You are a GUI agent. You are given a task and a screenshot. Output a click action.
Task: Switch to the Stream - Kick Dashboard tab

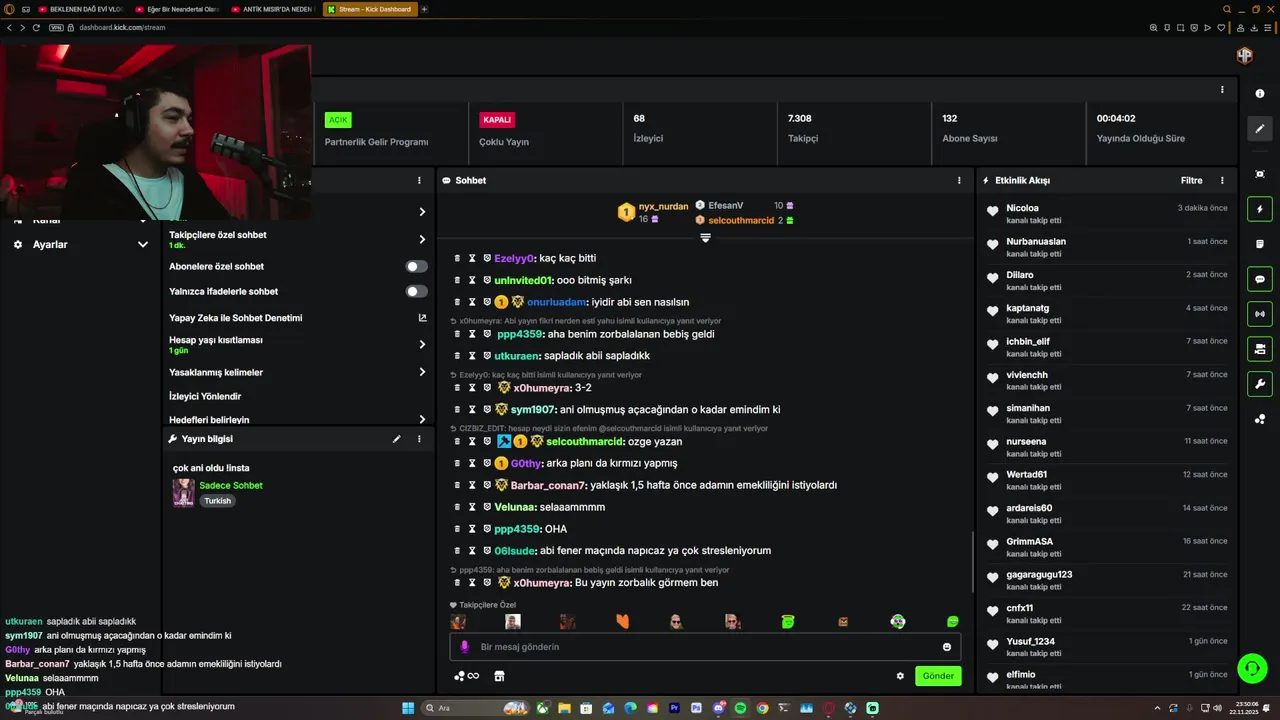pyautogui.click(x=369, y=9)
